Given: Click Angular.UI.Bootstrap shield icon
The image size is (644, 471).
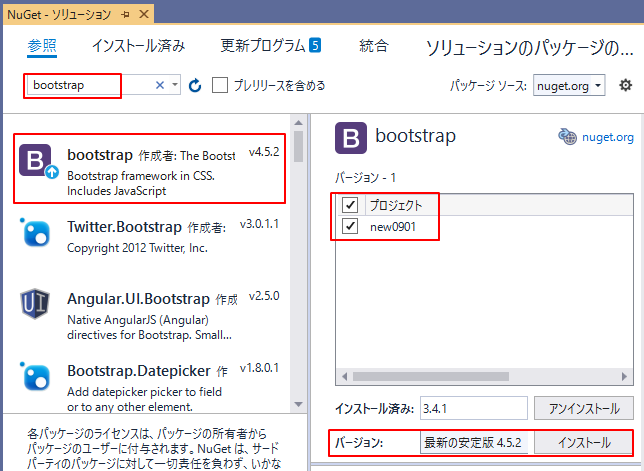Looking at the screenshot, I should (35, 304).
